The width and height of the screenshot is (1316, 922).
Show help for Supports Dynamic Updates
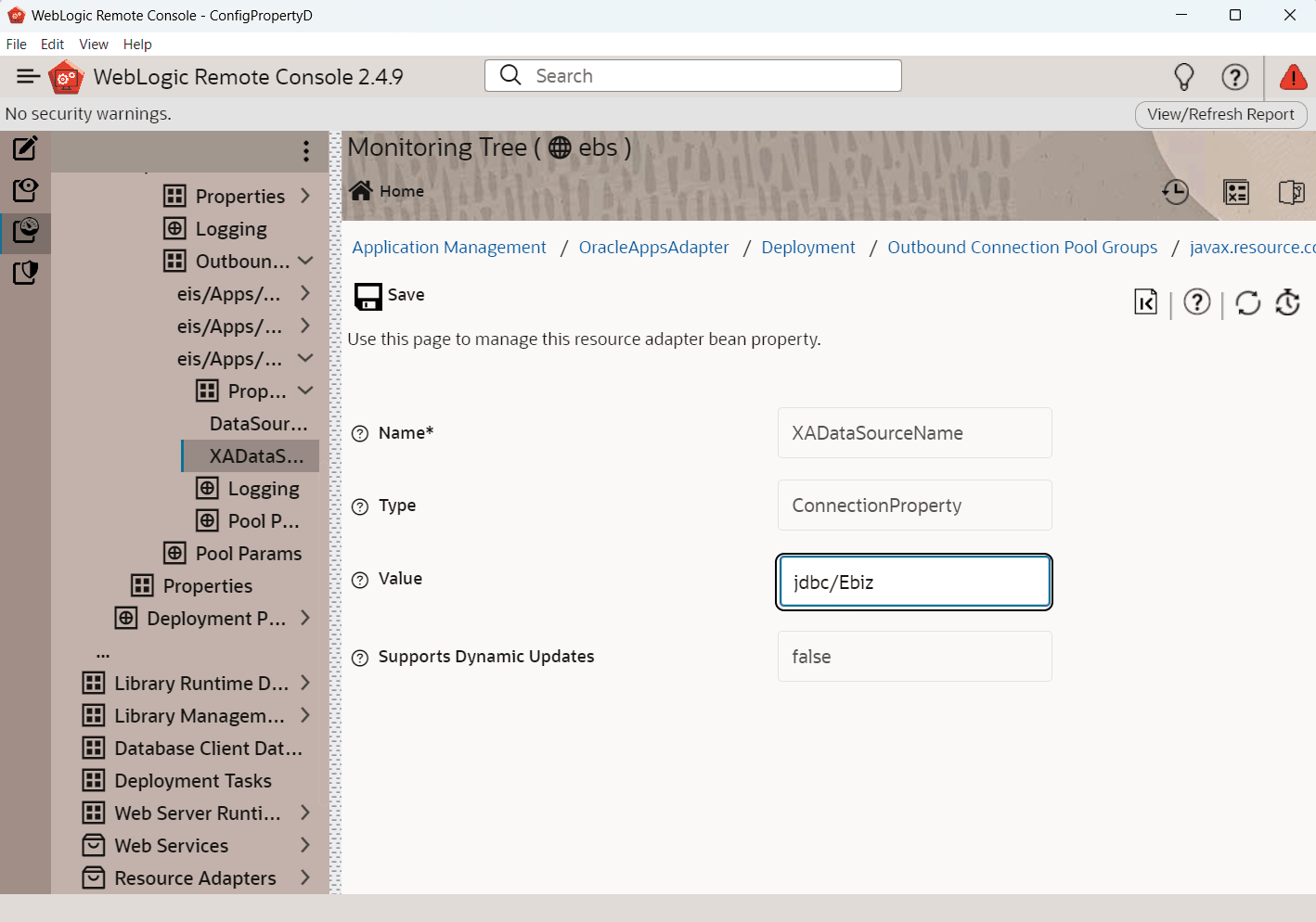pyautogui.click(x=360, y=658)
